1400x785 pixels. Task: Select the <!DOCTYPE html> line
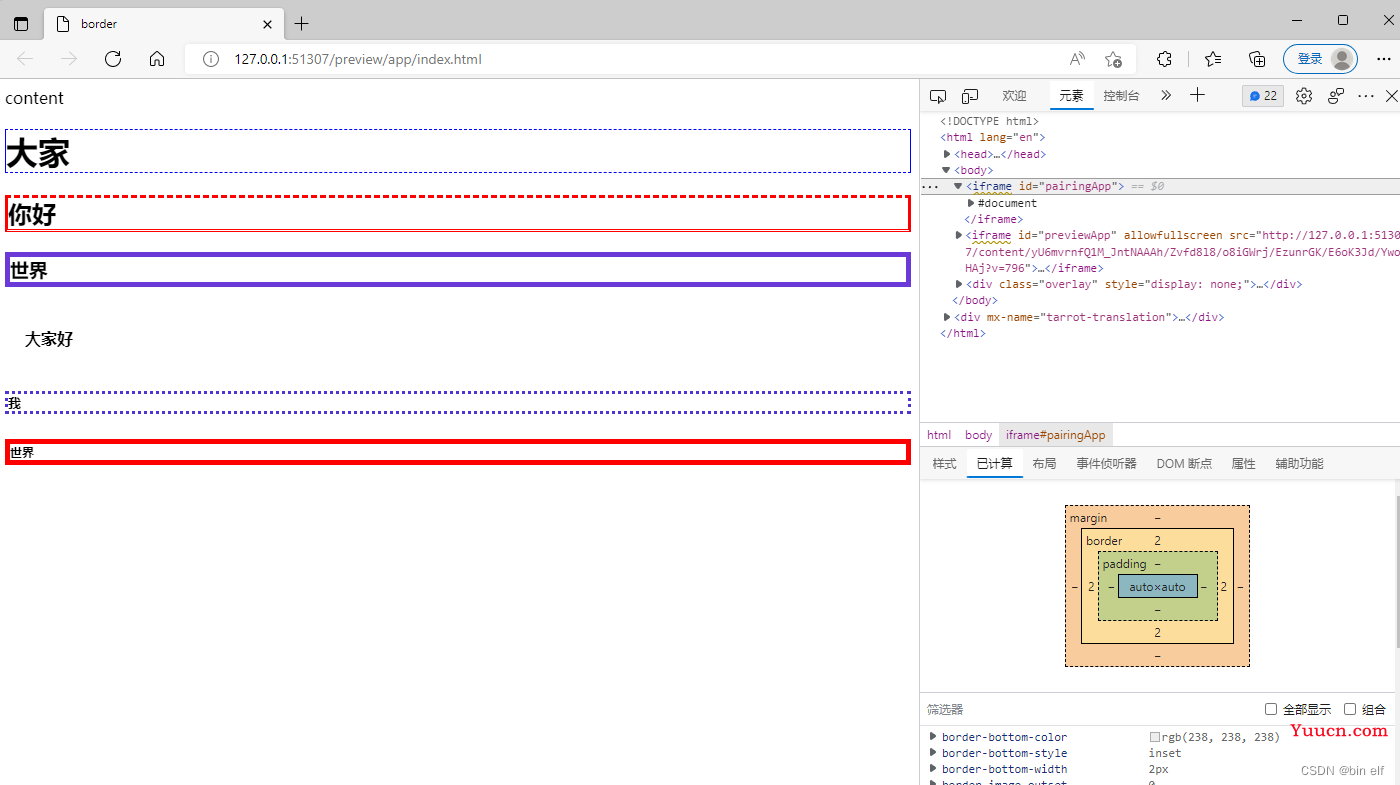pos(989,121)
